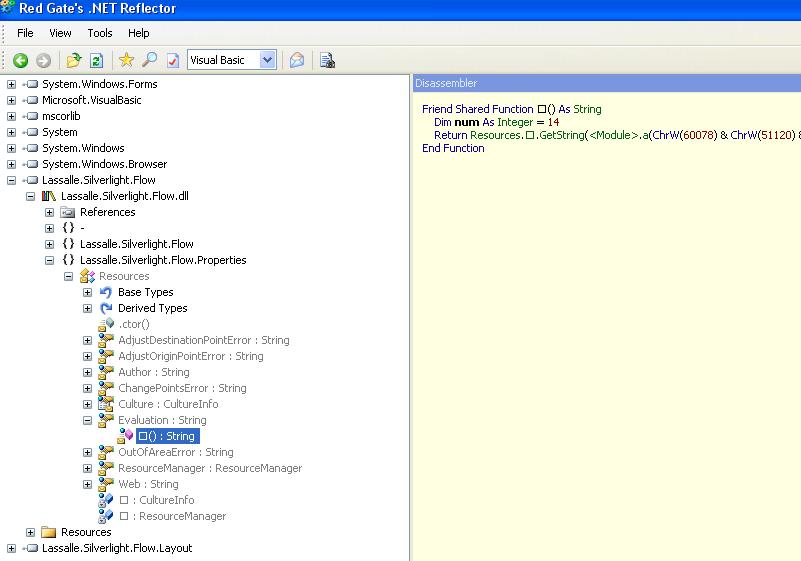This screenshot has width=801, height=561.
Task: Click the Culture : CultureInfo property icon
Action: point(106,404)
